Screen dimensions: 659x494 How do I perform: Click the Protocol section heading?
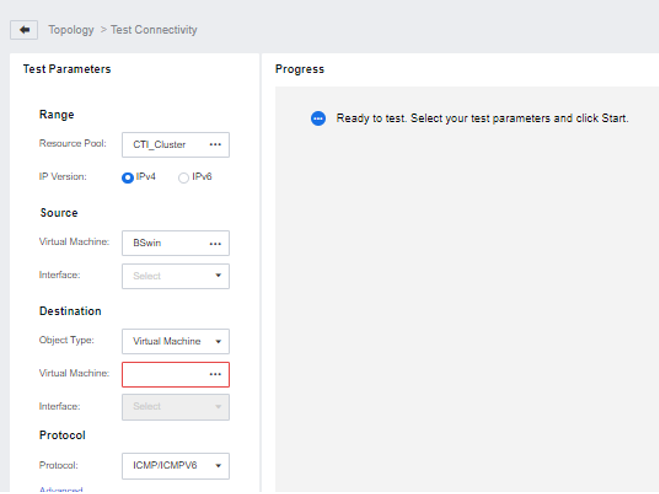pos(62,435)
